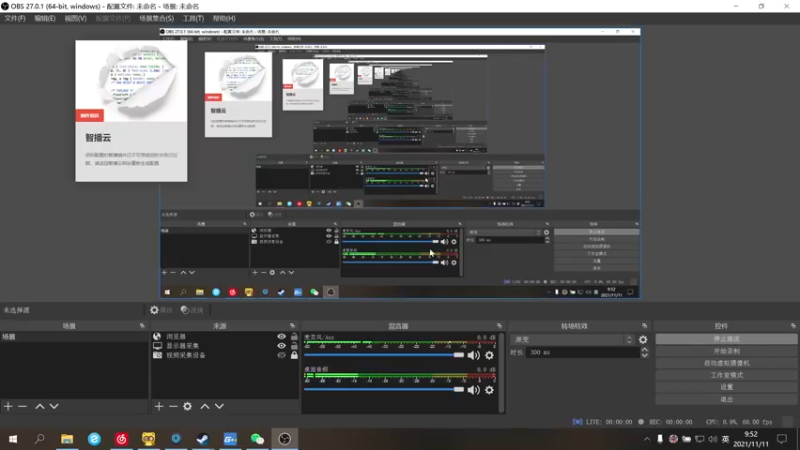Move the scene up in the 场景 panel
Image resolution: width=800 pixels, height=450 pixels.
39,406
